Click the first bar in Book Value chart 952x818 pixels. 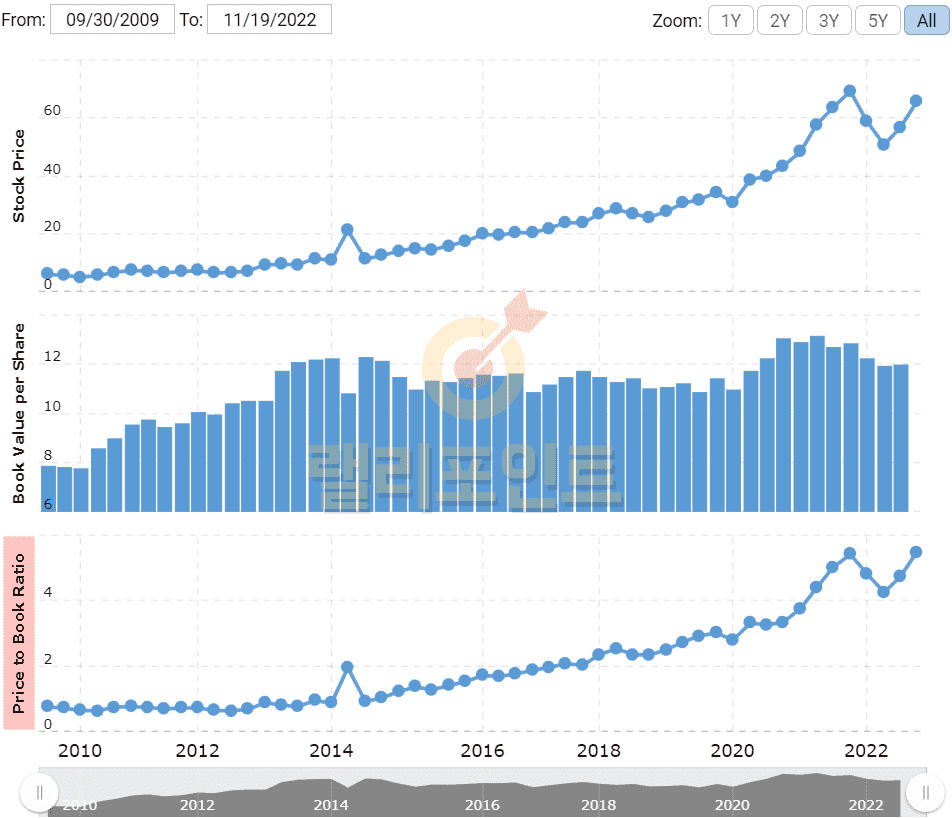click(48, 489)
